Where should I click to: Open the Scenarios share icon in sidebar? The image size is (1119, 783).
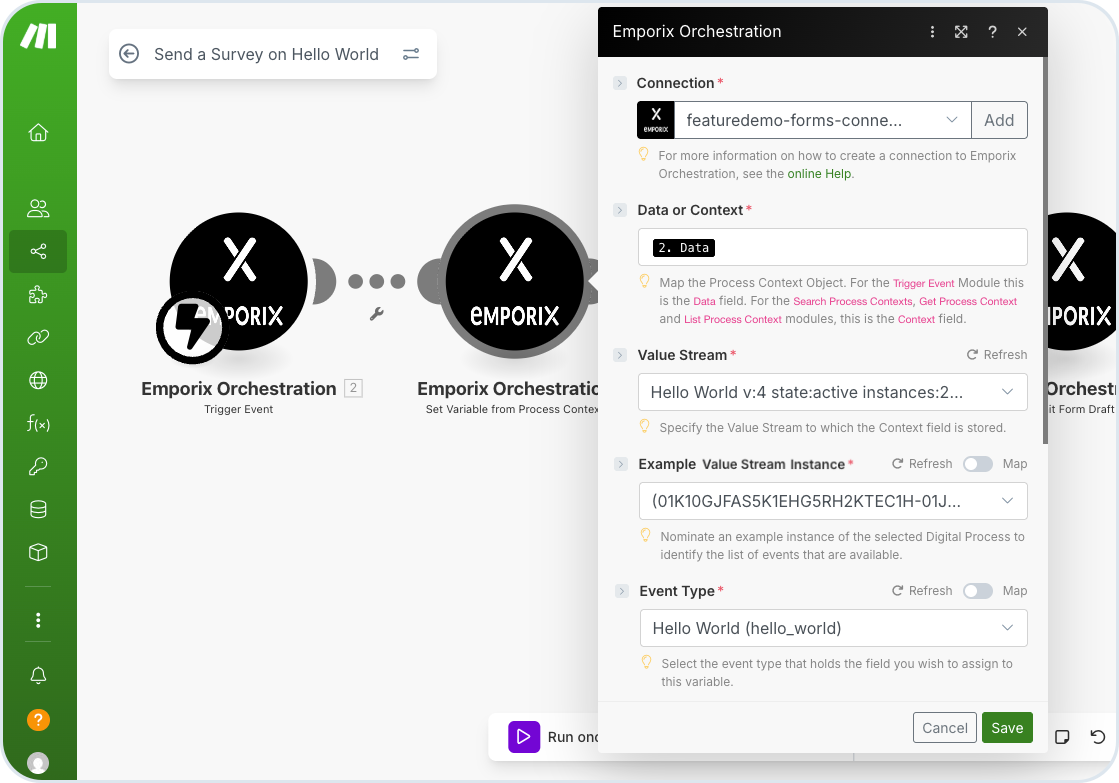click(x=38, y=252)
